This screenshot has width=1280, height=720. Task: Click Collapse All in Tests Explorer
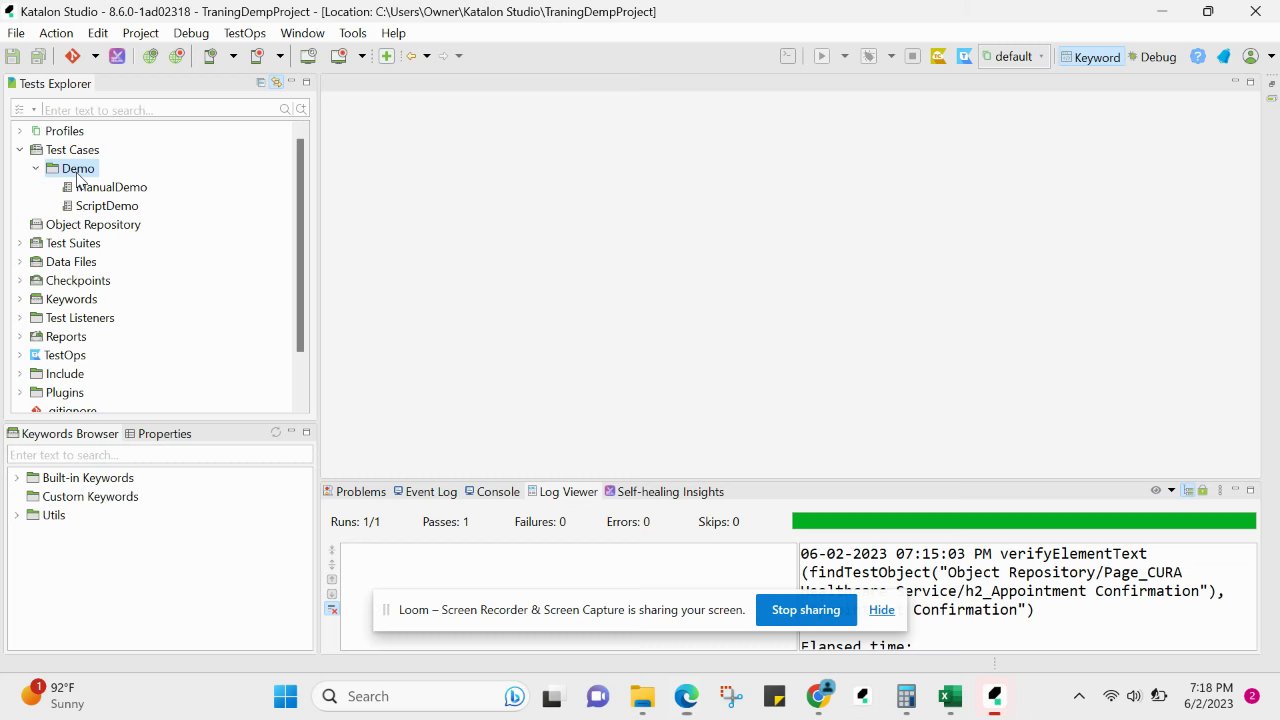click(x=261, y=83)
